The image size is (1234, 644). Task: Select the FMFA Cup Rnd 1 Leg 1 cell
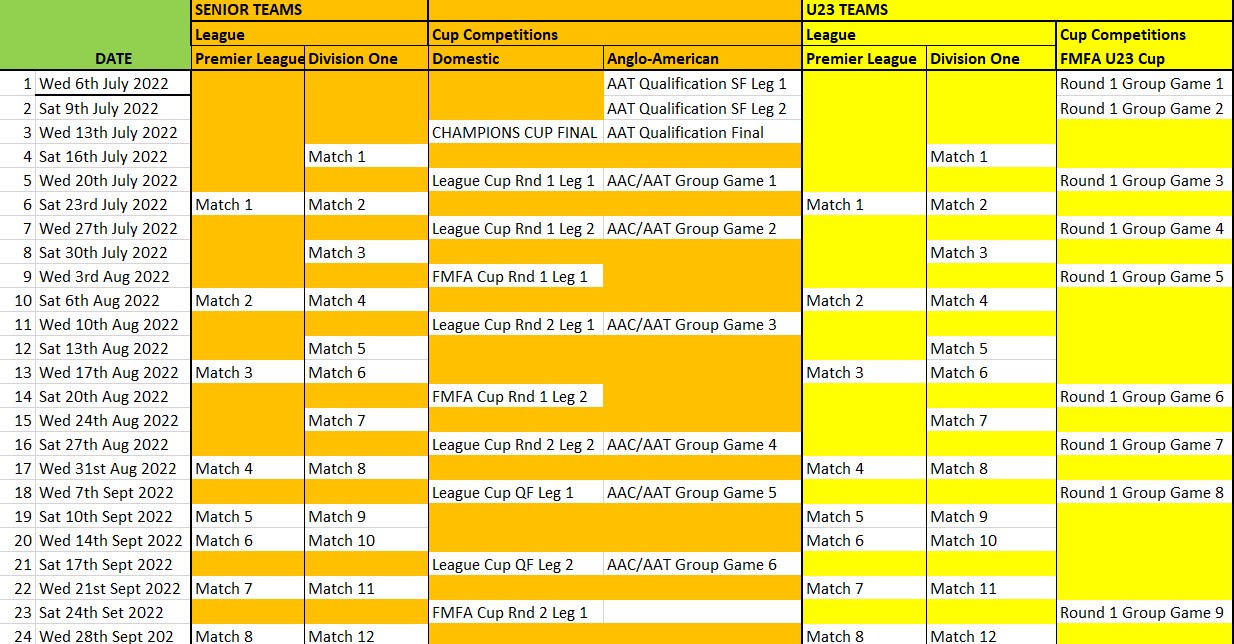point(515,277)
